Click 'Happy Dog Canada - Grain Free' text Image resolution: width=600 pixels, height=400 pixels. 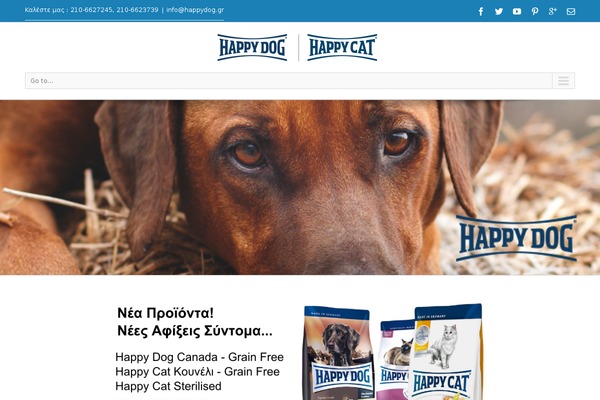199,357
